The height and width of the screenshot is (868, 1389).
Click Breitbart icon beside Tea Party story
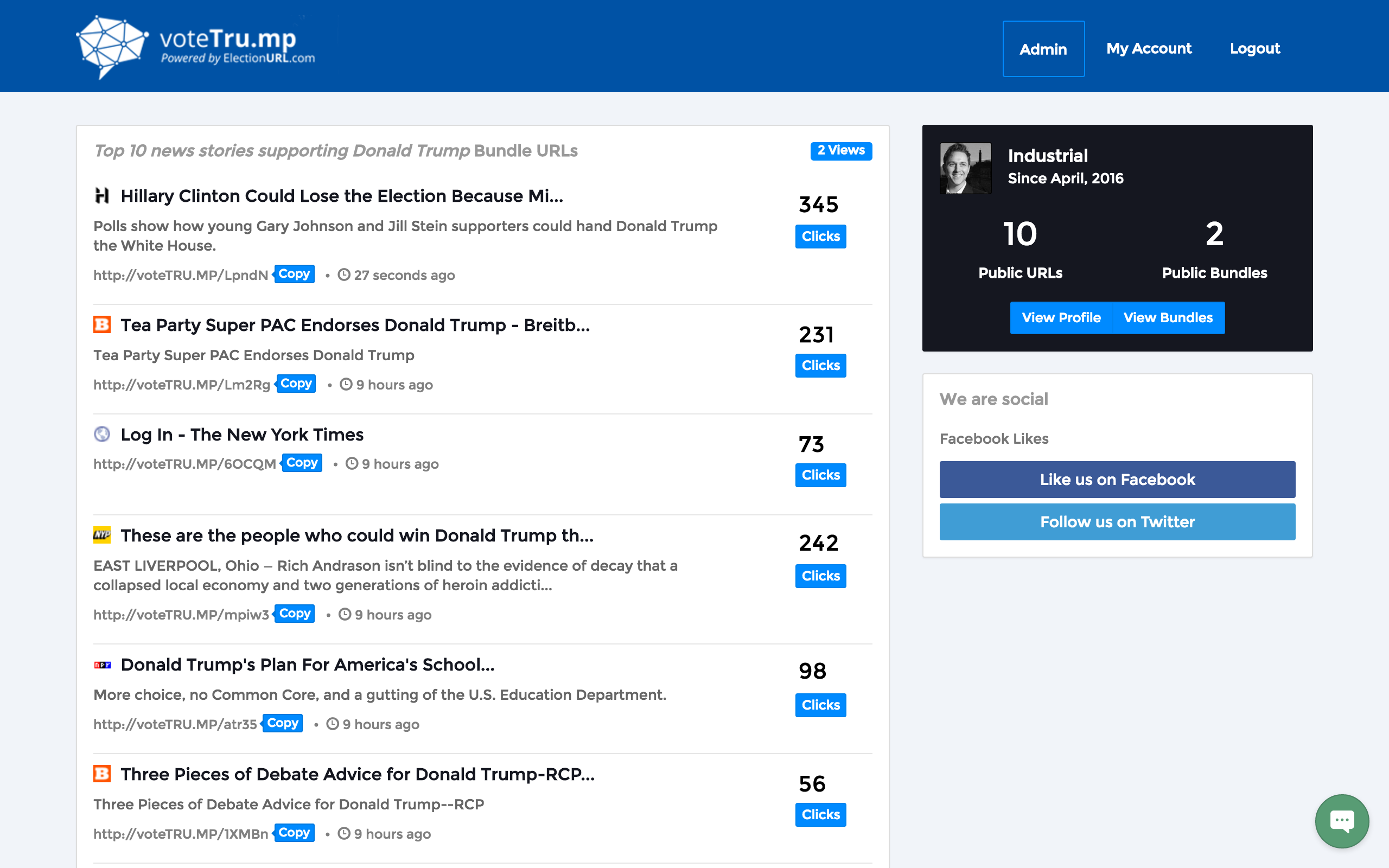click(x=101, y=325)
